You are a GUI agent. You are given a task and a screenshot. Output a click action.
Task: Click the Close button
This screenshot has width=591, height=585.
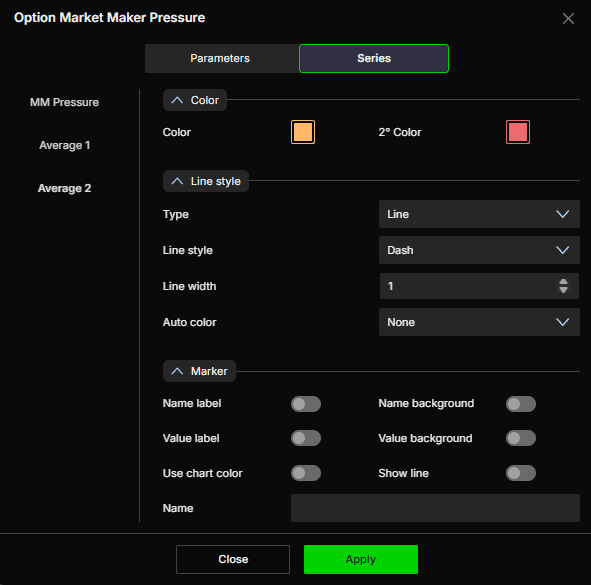233,559
